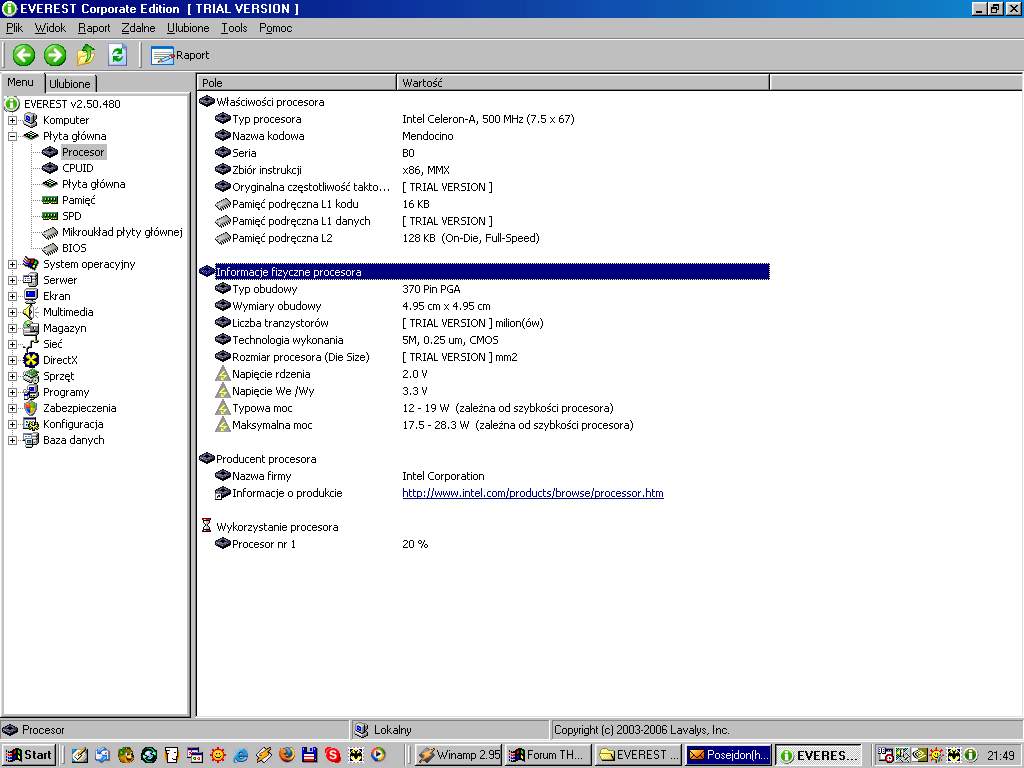1024x768 pixels.
Task: Open the Posejdon taskbar window button
Action: 728,755
